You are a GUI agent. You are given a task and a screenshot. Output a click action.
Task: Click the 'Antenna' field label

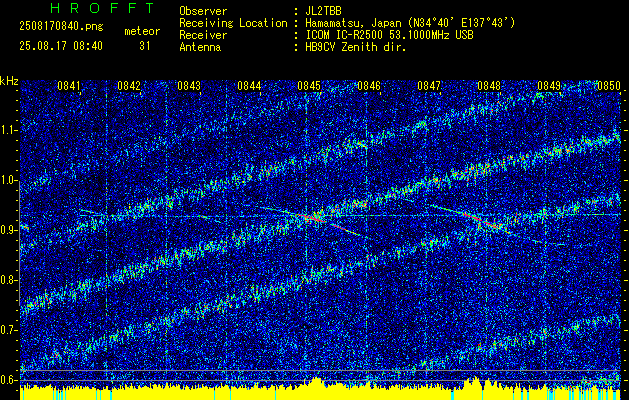[200, 47]
